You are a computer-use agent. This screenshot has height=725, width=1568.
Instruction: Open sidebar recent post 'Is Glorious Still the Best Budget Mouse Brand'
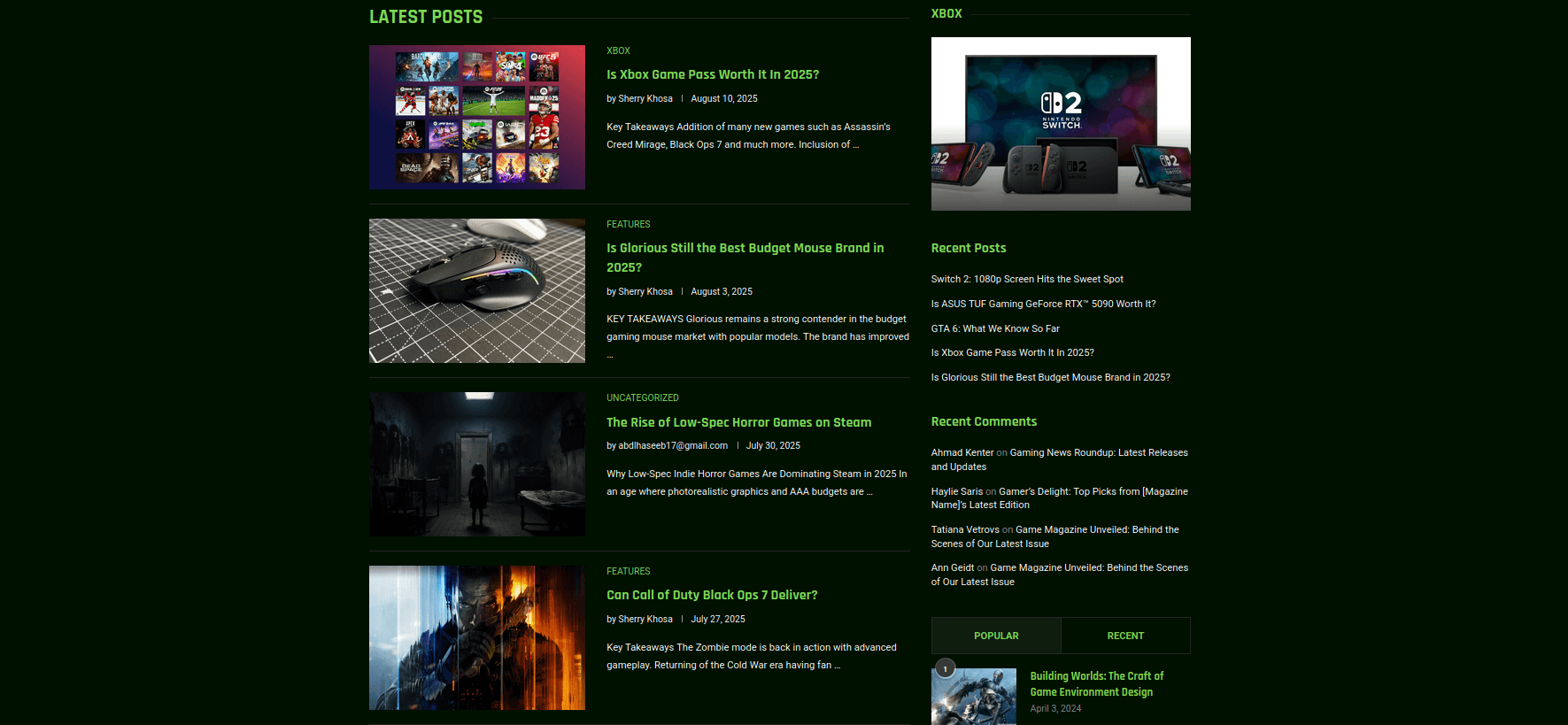pos(1051,377)
